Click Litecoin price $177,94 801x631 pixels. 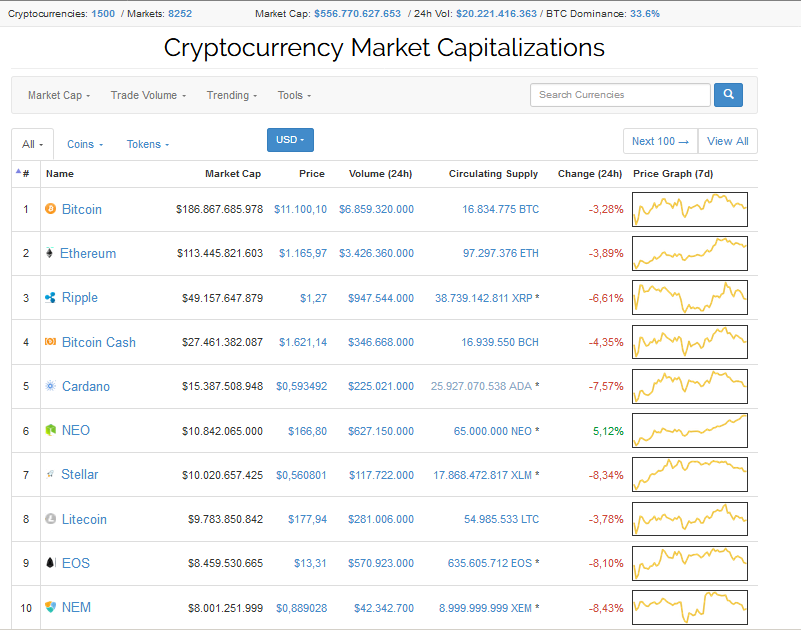point(308,519)
